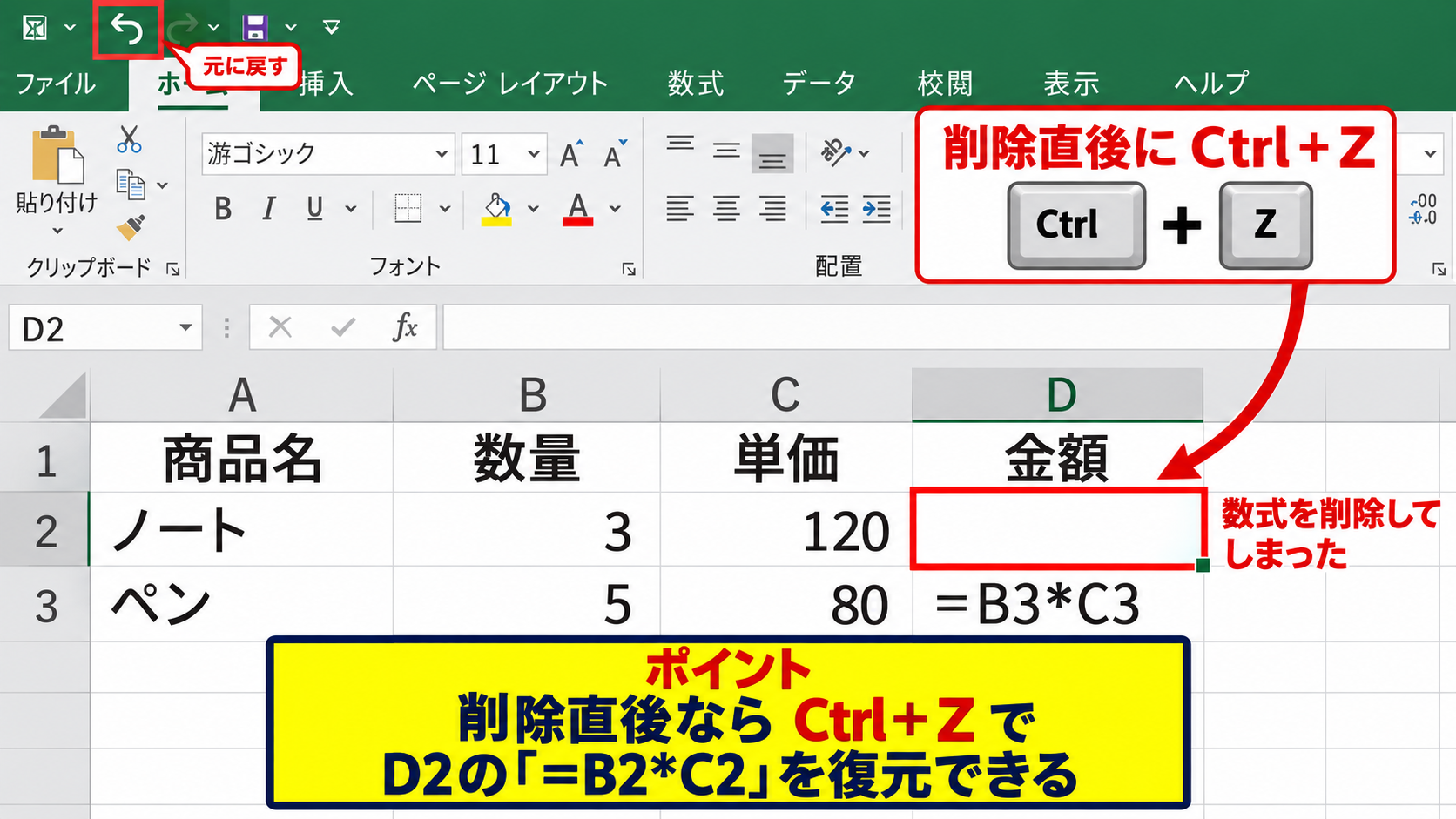This screenshot has height=819, width=1456.
Task: Align text right
Action: [x=772, y=209]
